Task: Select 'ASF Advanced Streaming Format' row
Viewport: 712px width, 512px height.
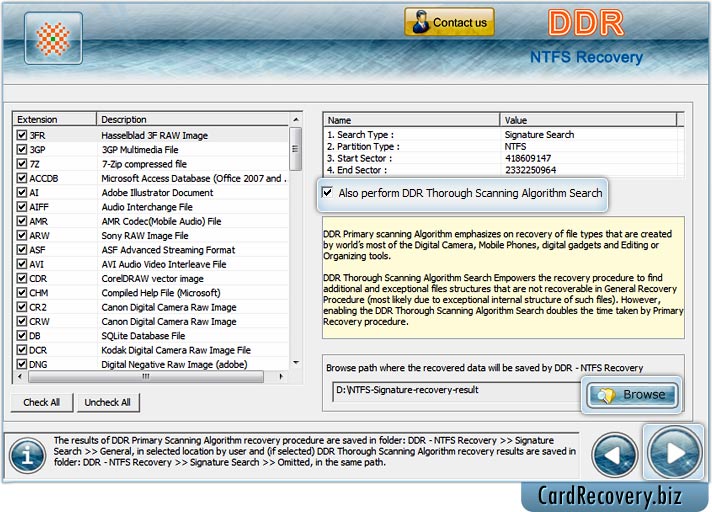Action: click(x=151, y=250)
